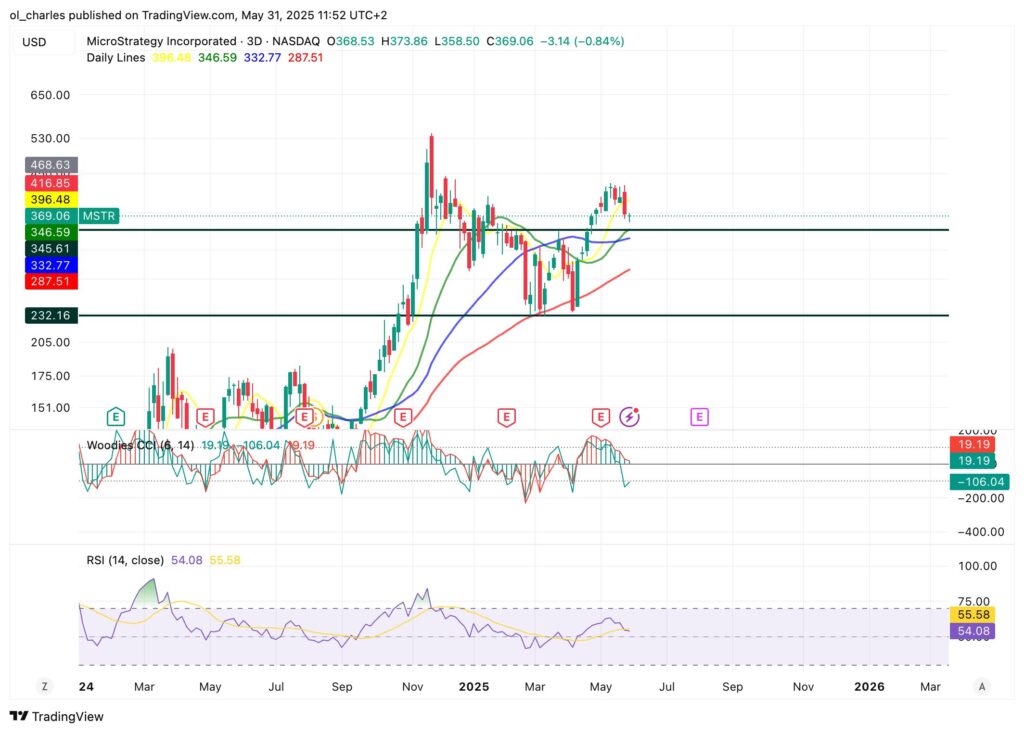Click the close value C369.06
This screenshot has width=1024, height=733.
(509, 41)
